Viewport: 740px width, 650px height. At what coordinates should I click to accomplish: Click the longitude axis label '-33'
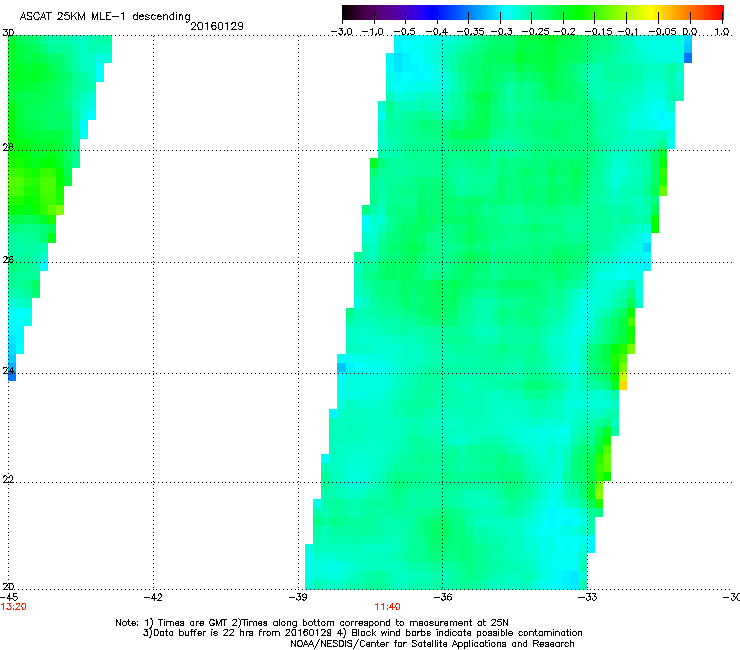point(588,597)
